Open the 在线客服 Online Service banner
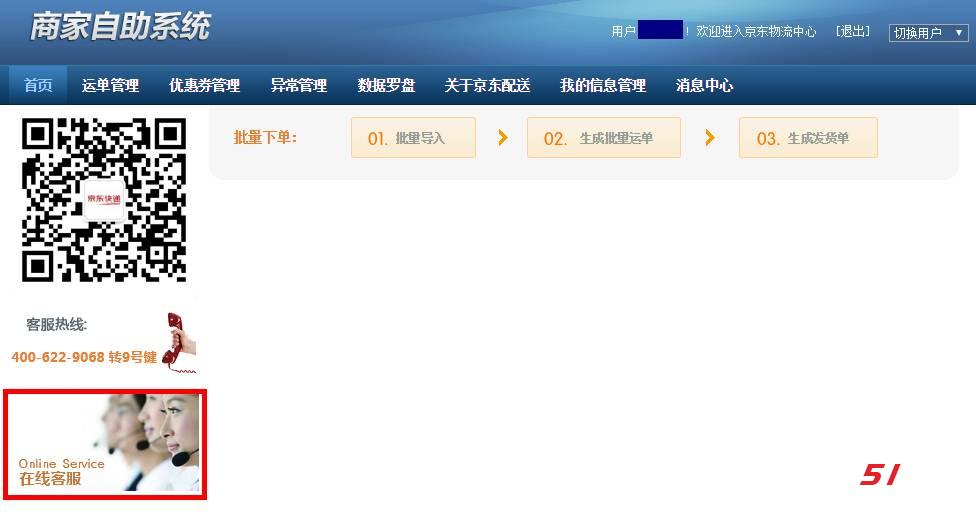Image resolution: width=976 pixels, height=516 pixels. click(105, 444)
